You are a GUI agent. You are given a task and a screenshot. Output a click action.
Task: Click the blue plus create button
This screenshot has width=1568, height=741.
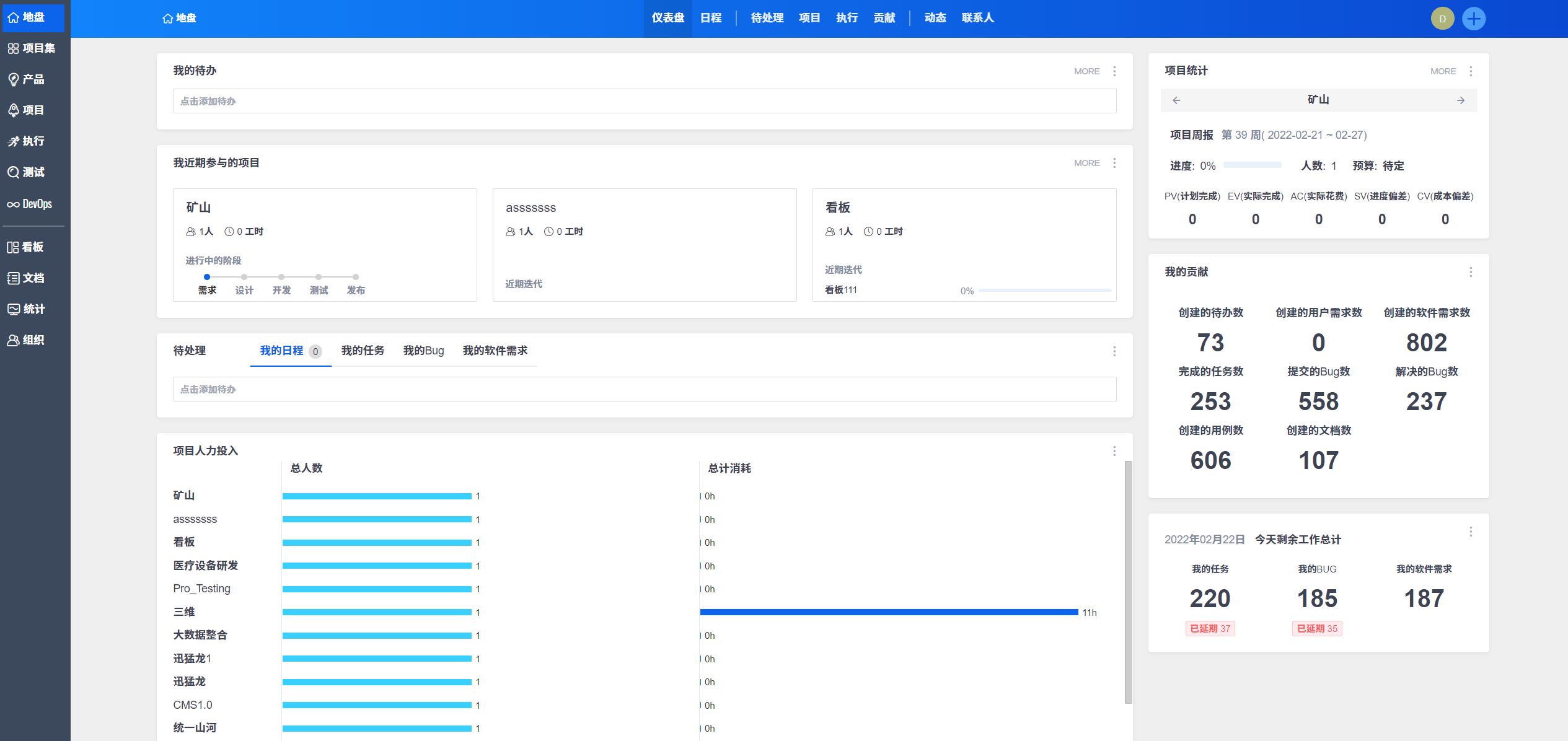pyautogui.click(x=1473, y=19)
